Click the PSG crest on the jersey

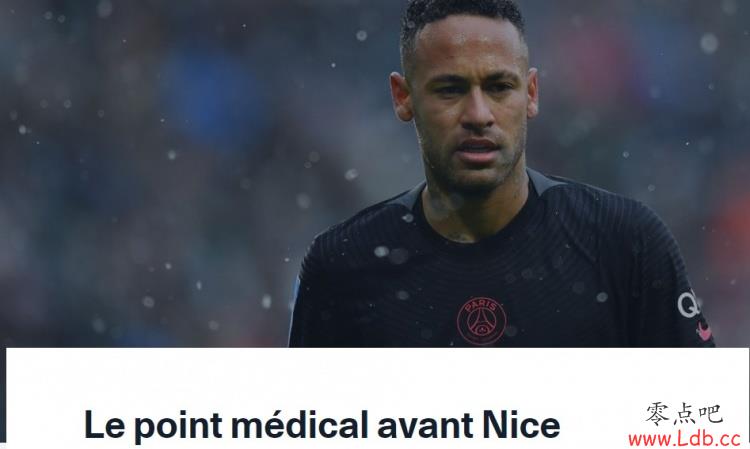point(481,321)
